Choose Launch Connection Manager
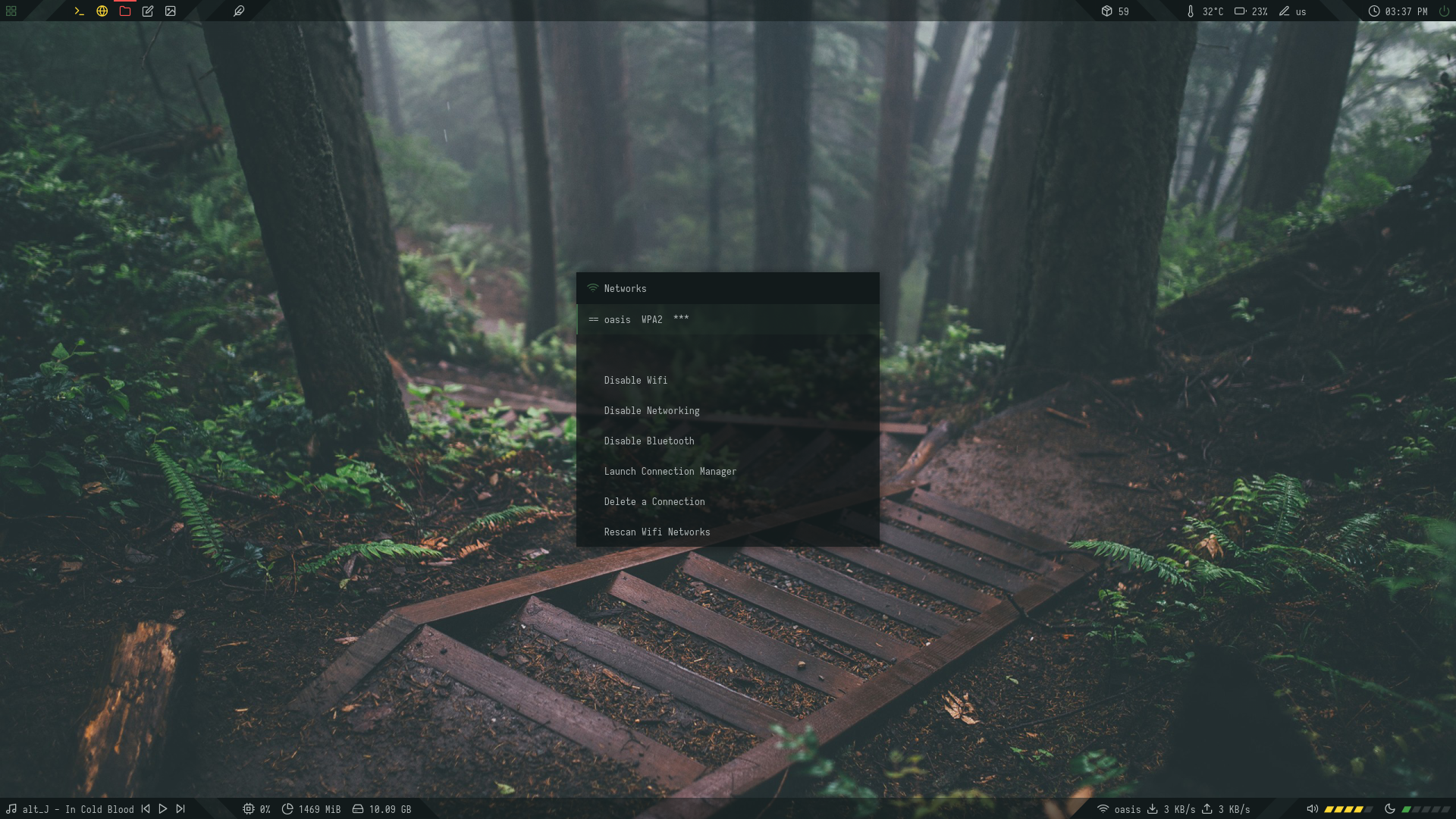This screenshot has width=1456, height=819. click(x=670, y=471)
